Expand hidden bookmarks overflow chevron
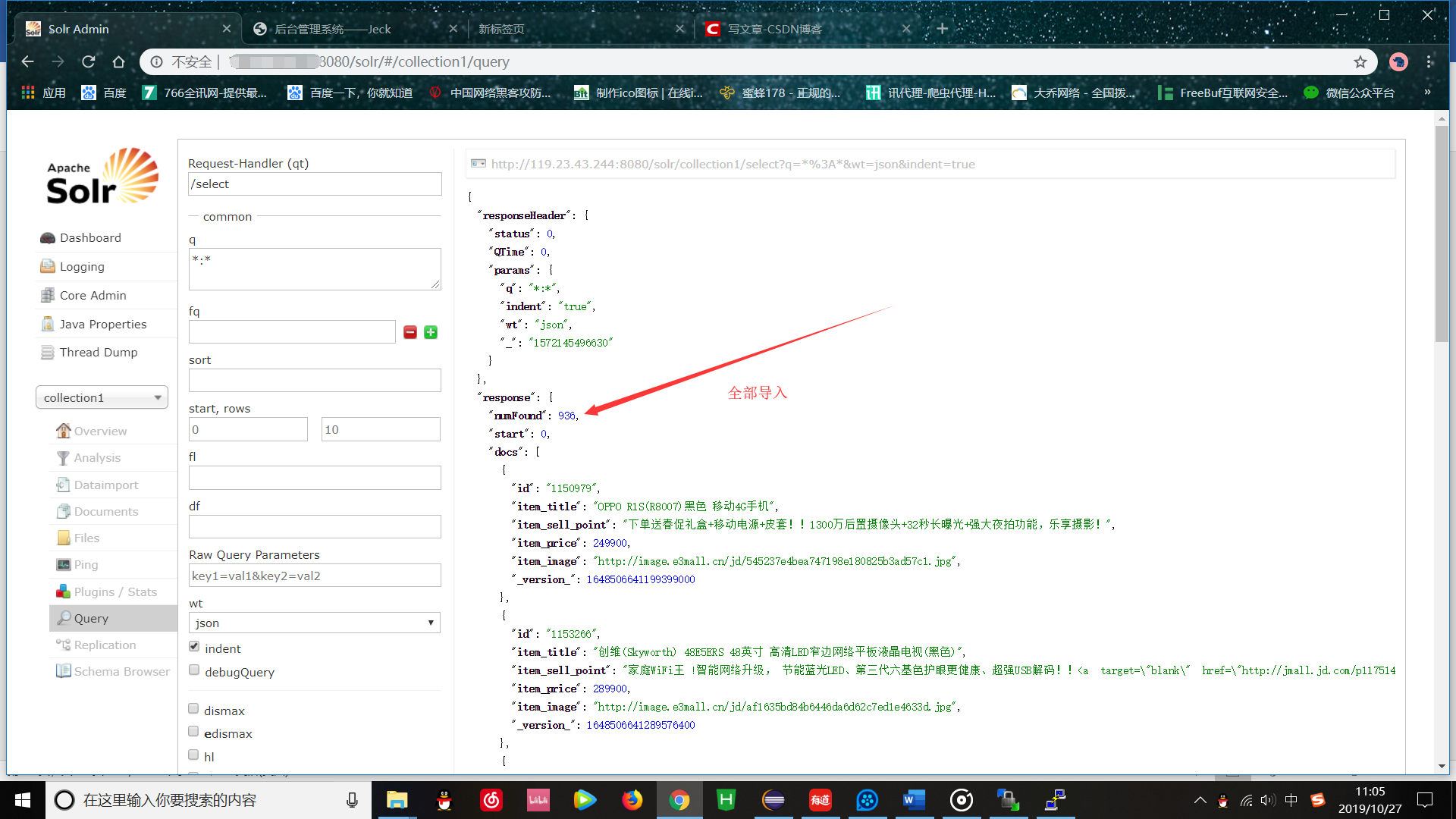The height and width of the screenshot is (819, 1456). [x=1427, y=93]
